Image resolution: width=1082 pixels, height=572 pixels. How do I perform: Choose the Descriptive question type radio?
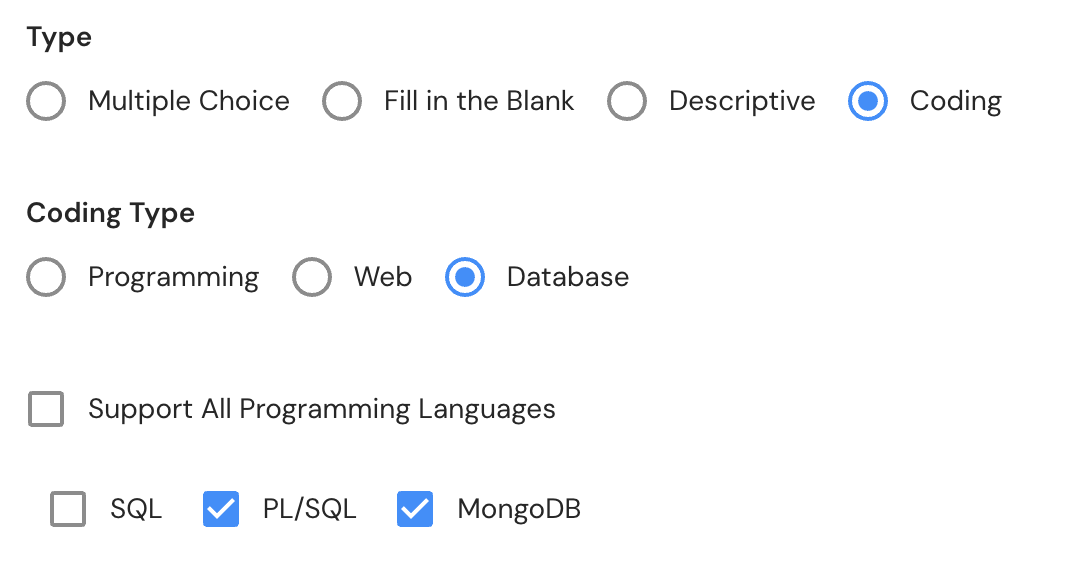(x=627, y=101)
